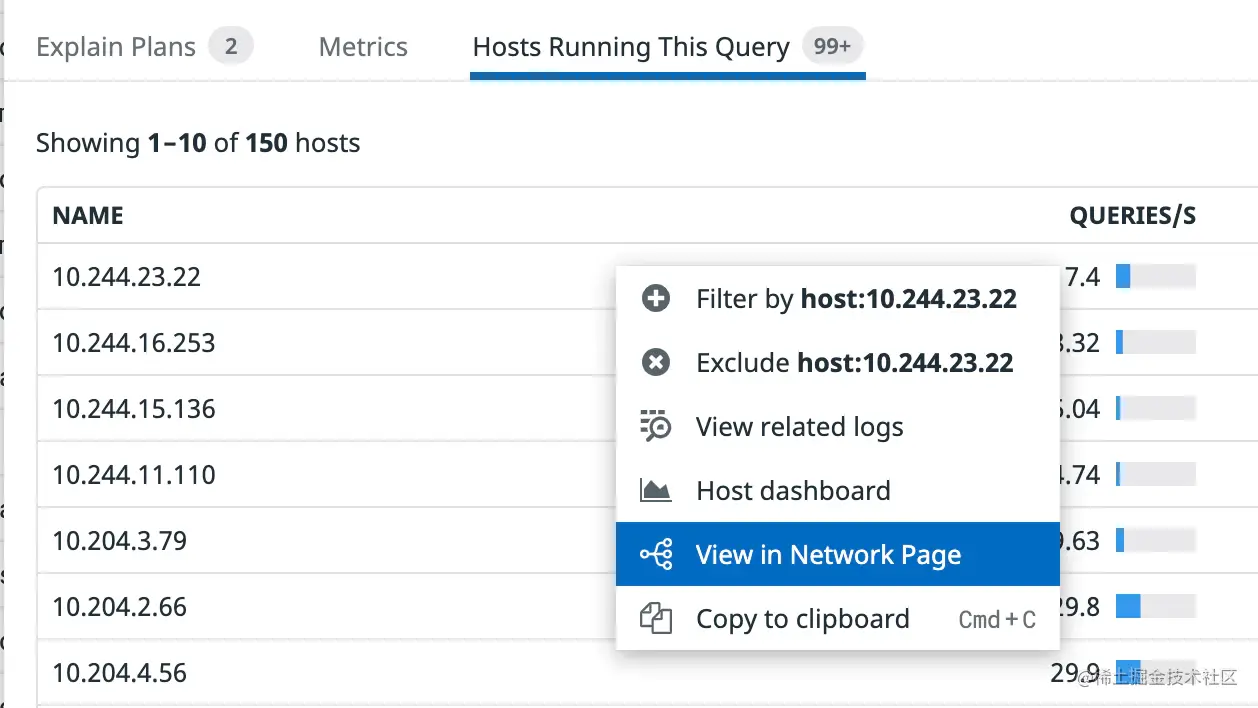Click the 29.9 value for 10.204.4.56
This screenshot has width=1258, height=708.
tap(1075, 673)
